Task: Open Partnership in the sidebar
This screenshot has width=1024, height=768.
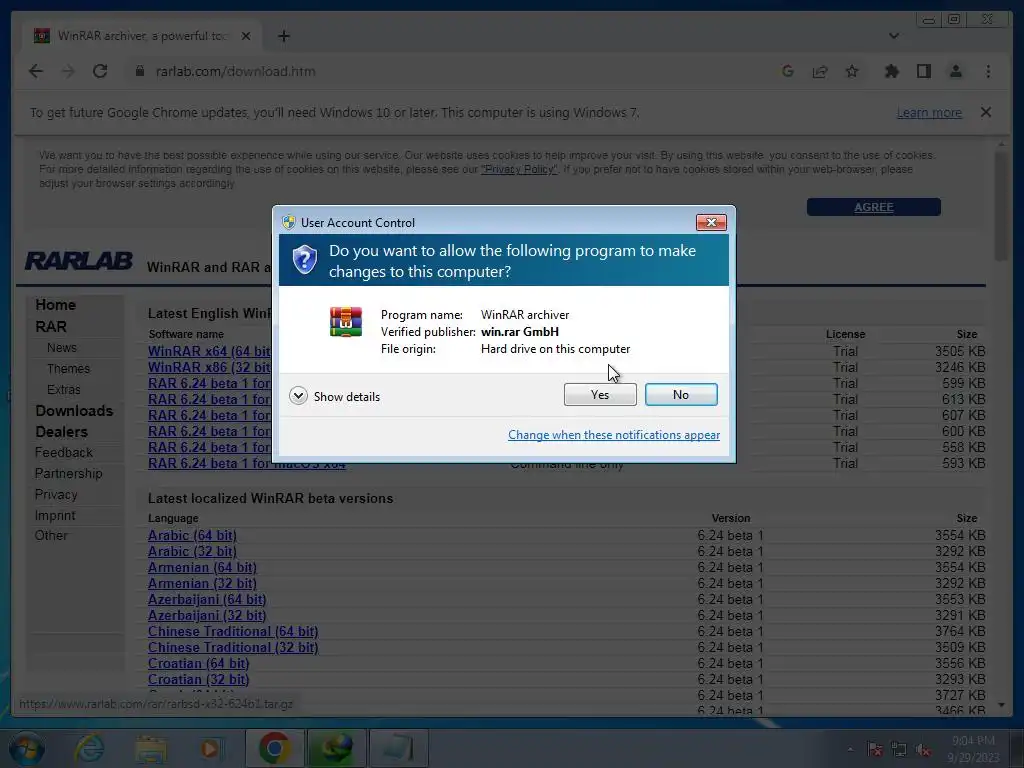Action: click(x=69, y=473)
